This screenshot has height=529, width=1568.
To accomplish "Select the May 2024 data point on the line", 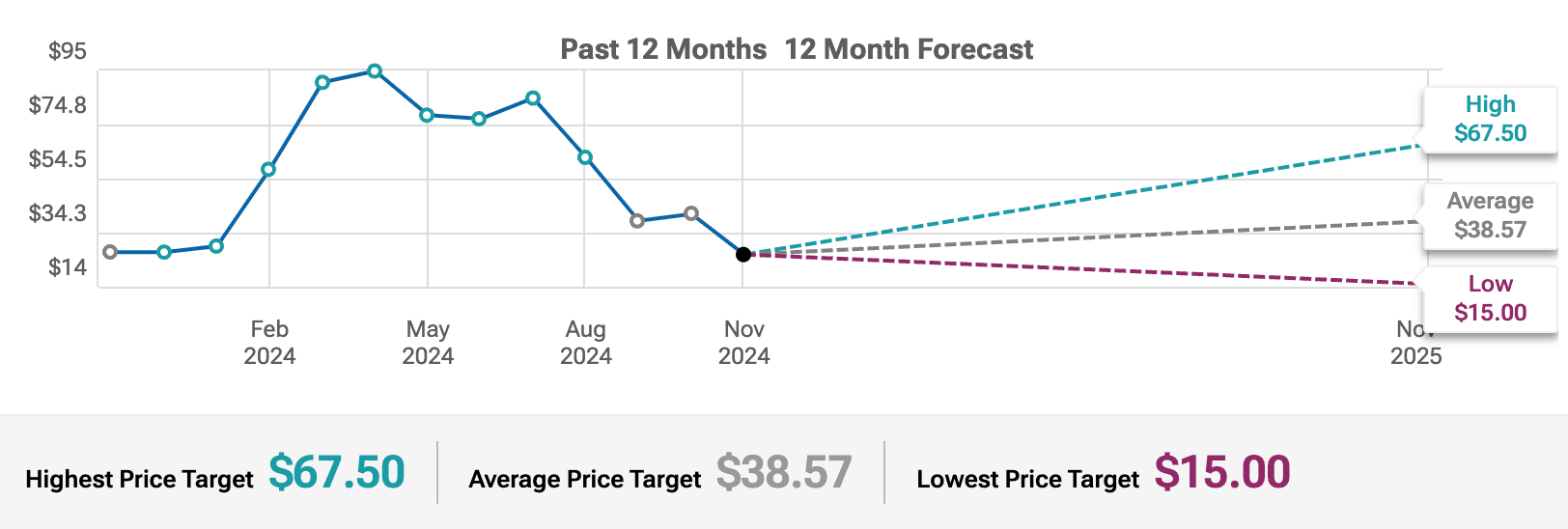I will point(427,116).
